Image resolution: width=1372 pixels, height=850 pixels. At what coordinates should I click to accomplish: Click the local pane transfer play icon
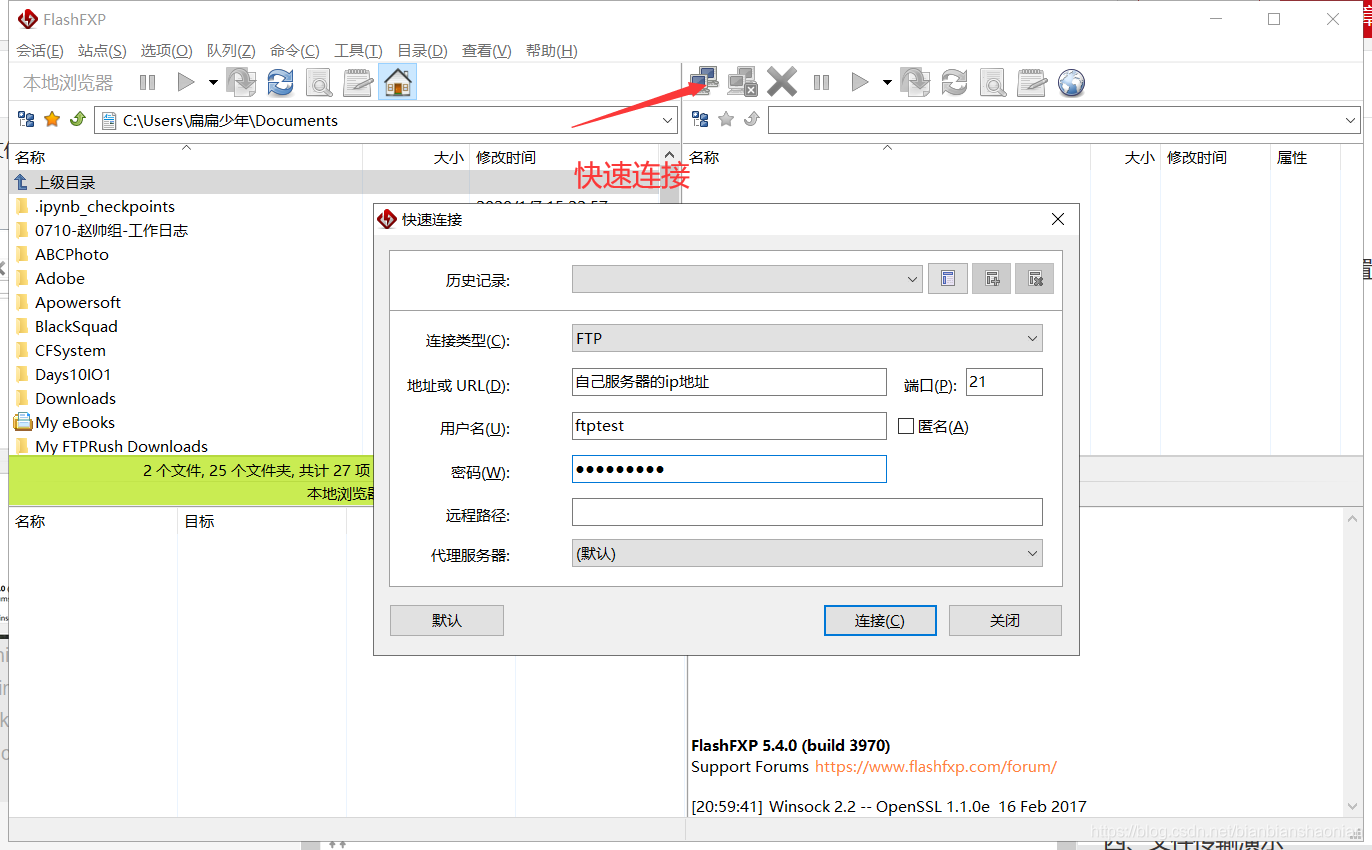[186, 83]
